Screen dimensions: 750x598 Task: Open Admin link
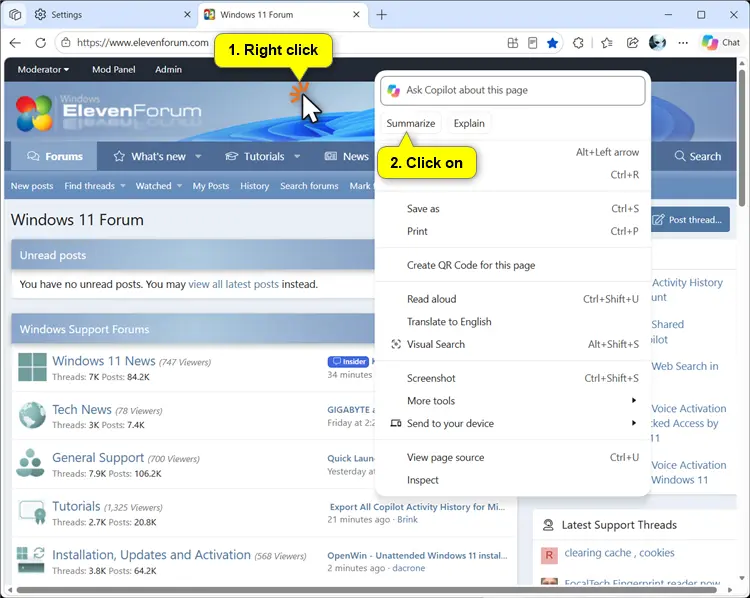tap(168, 69)
